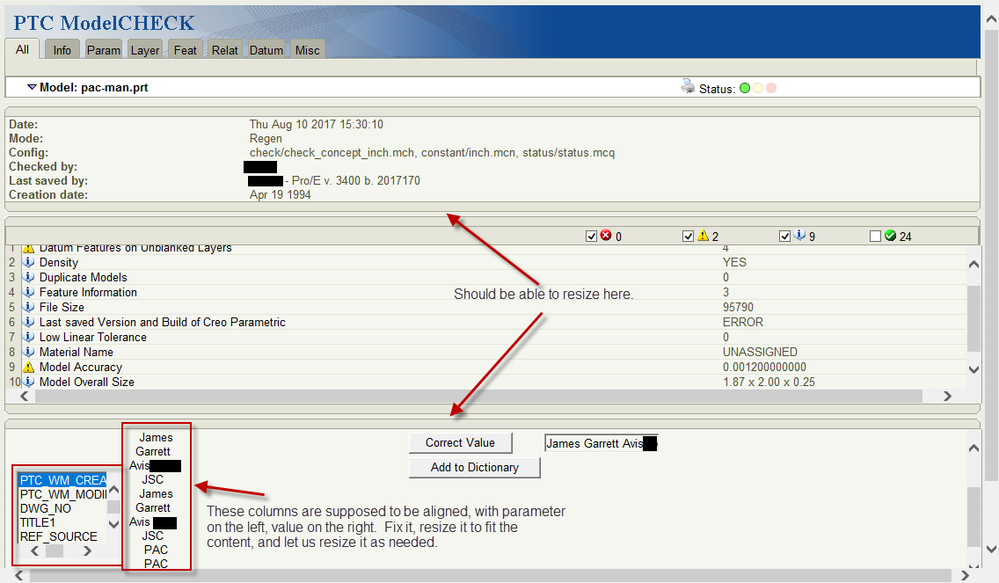Click page vertical scrollbar up arrow
This screenshot has width=999, height=583.
click(x=991, y=19)
